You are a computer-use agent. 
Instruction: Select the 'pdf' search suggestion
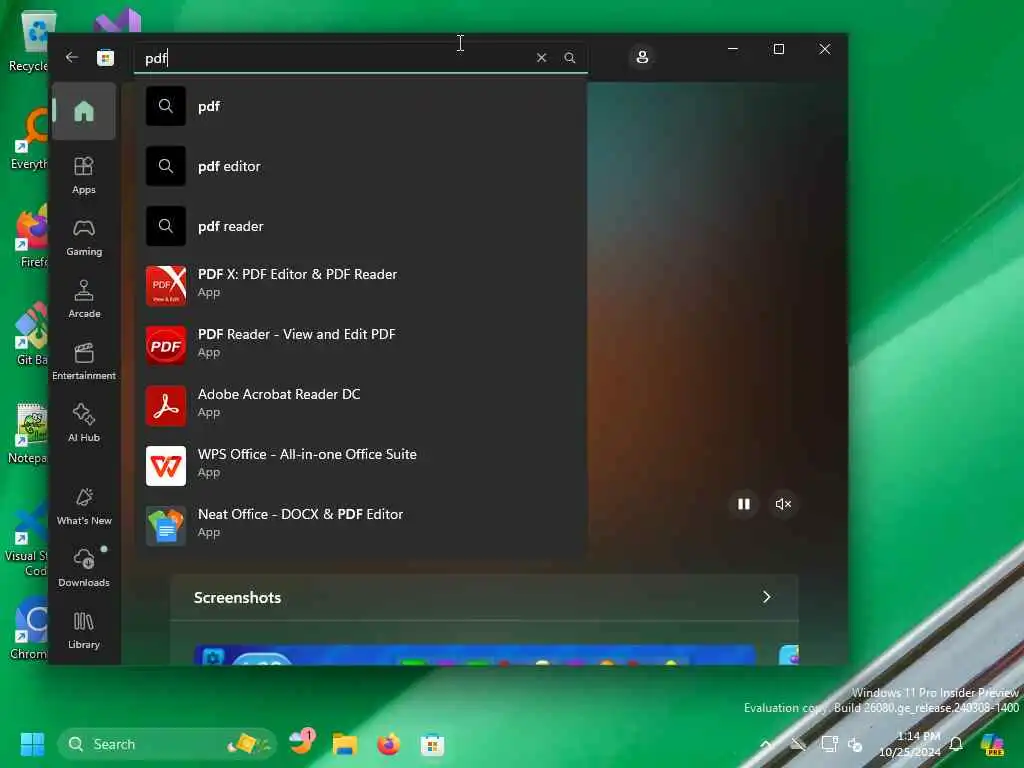coord(361,106)
